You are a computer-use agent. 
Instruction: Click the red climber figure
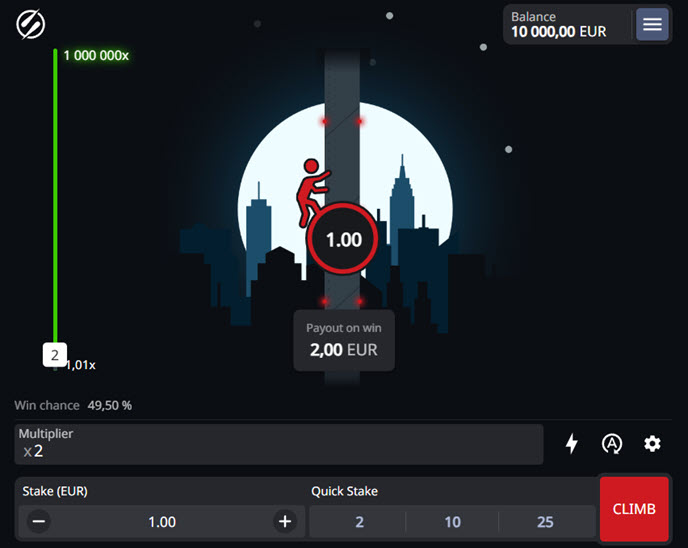coord(313,191)
